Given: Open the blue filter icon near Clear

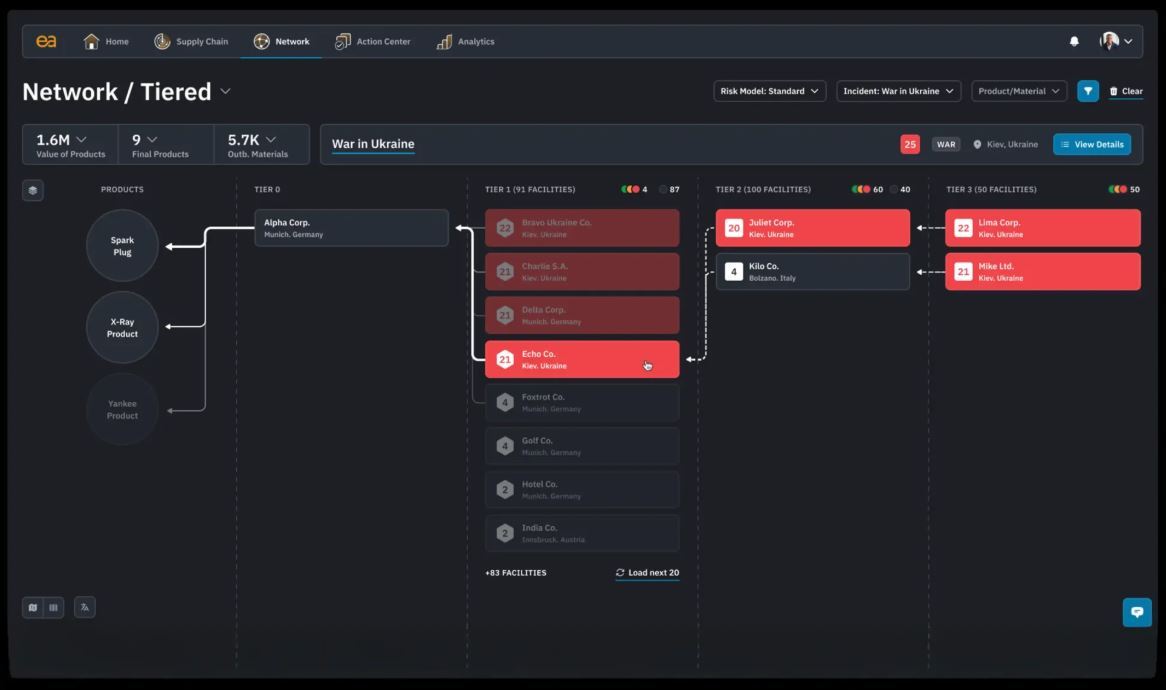Looking at the screenshot, I should [x=1087, y=91].
